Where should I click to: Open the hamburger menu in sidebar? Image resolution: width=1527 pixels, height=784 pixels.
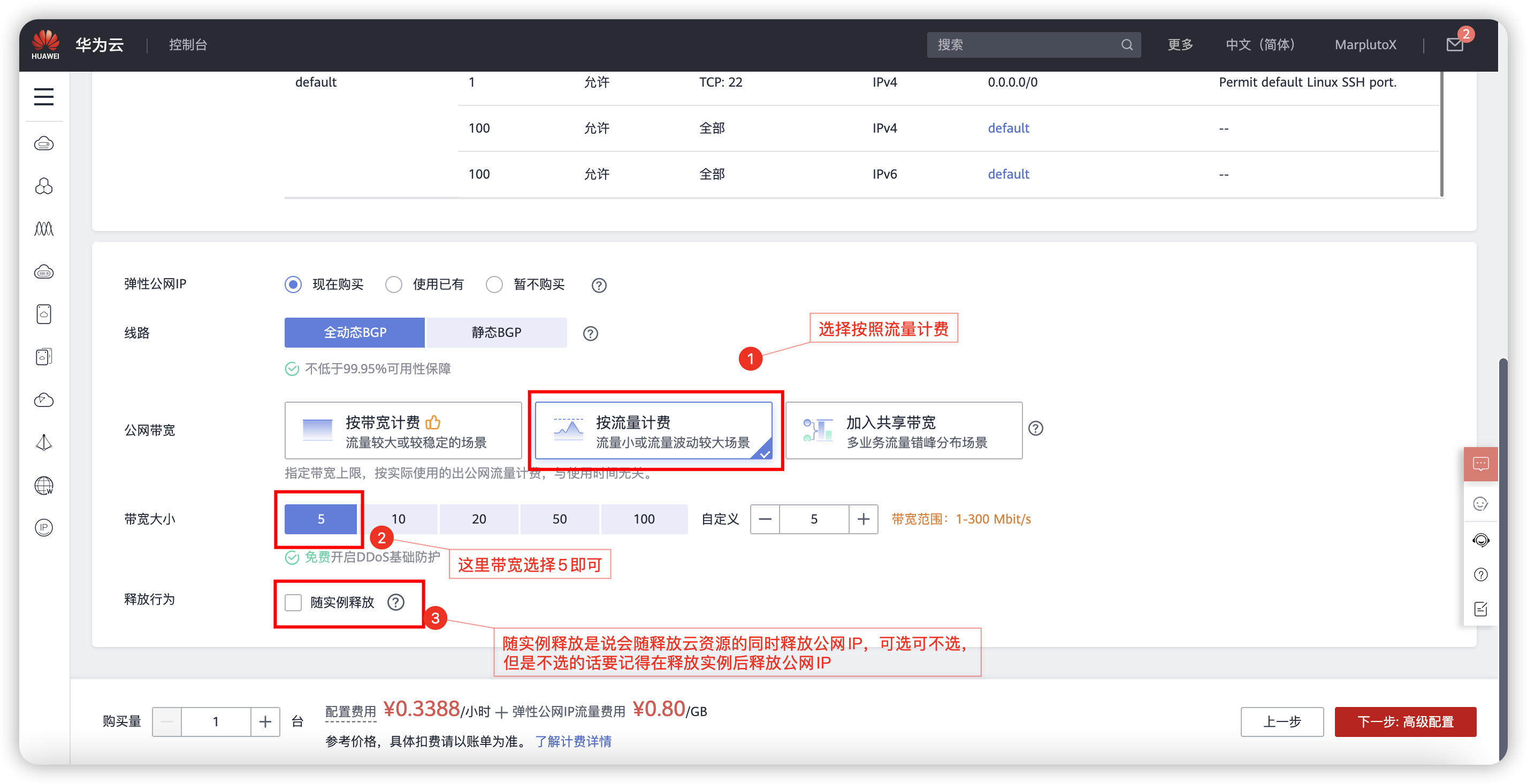[44, 97]
